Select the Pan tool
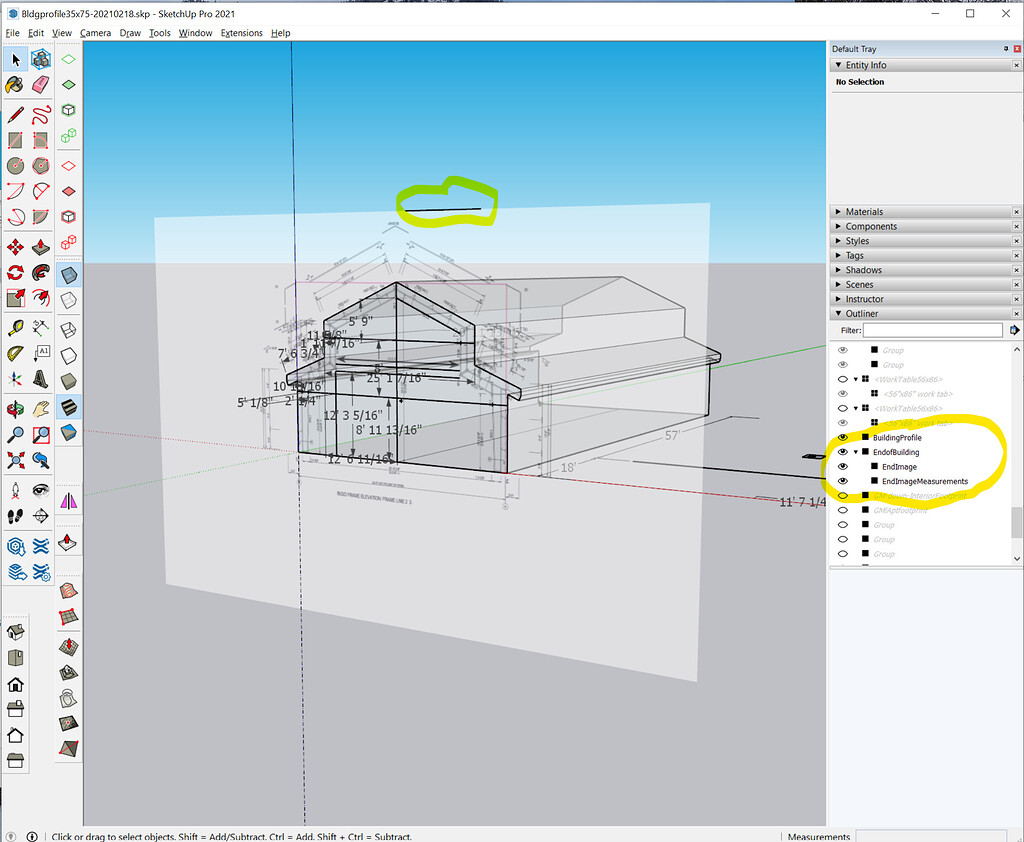Screen dimensions: 1024x842 pos(41,408)
